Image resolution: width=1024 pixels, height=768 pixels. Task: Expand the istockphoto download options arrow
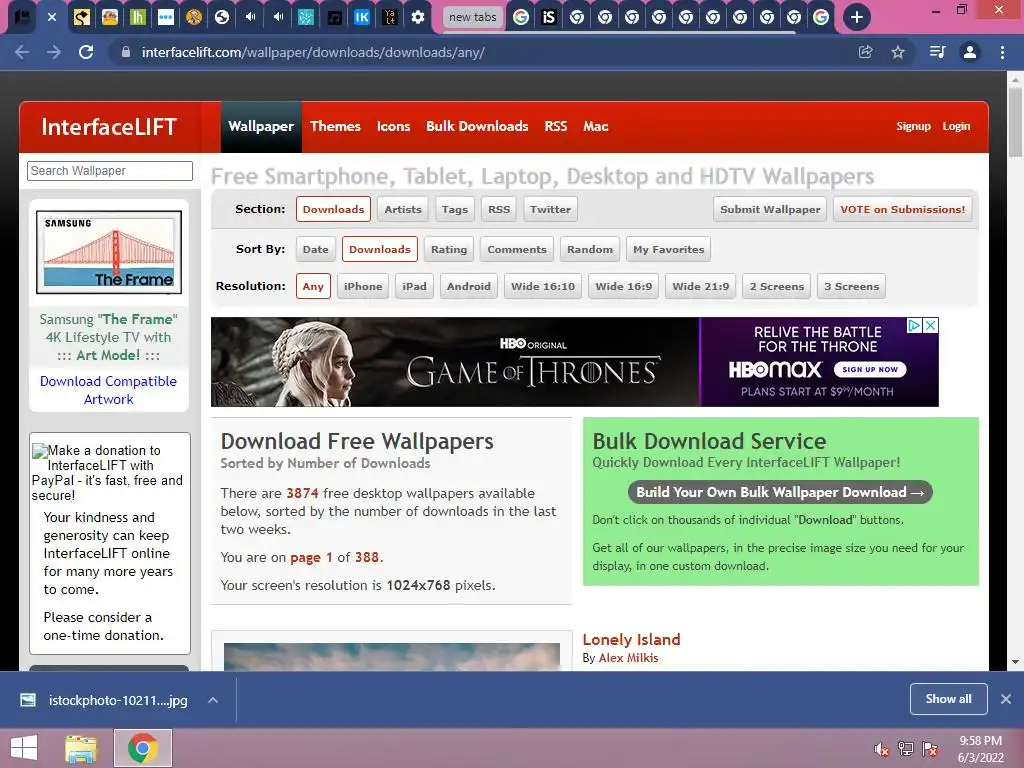click(x=213, y=700)
